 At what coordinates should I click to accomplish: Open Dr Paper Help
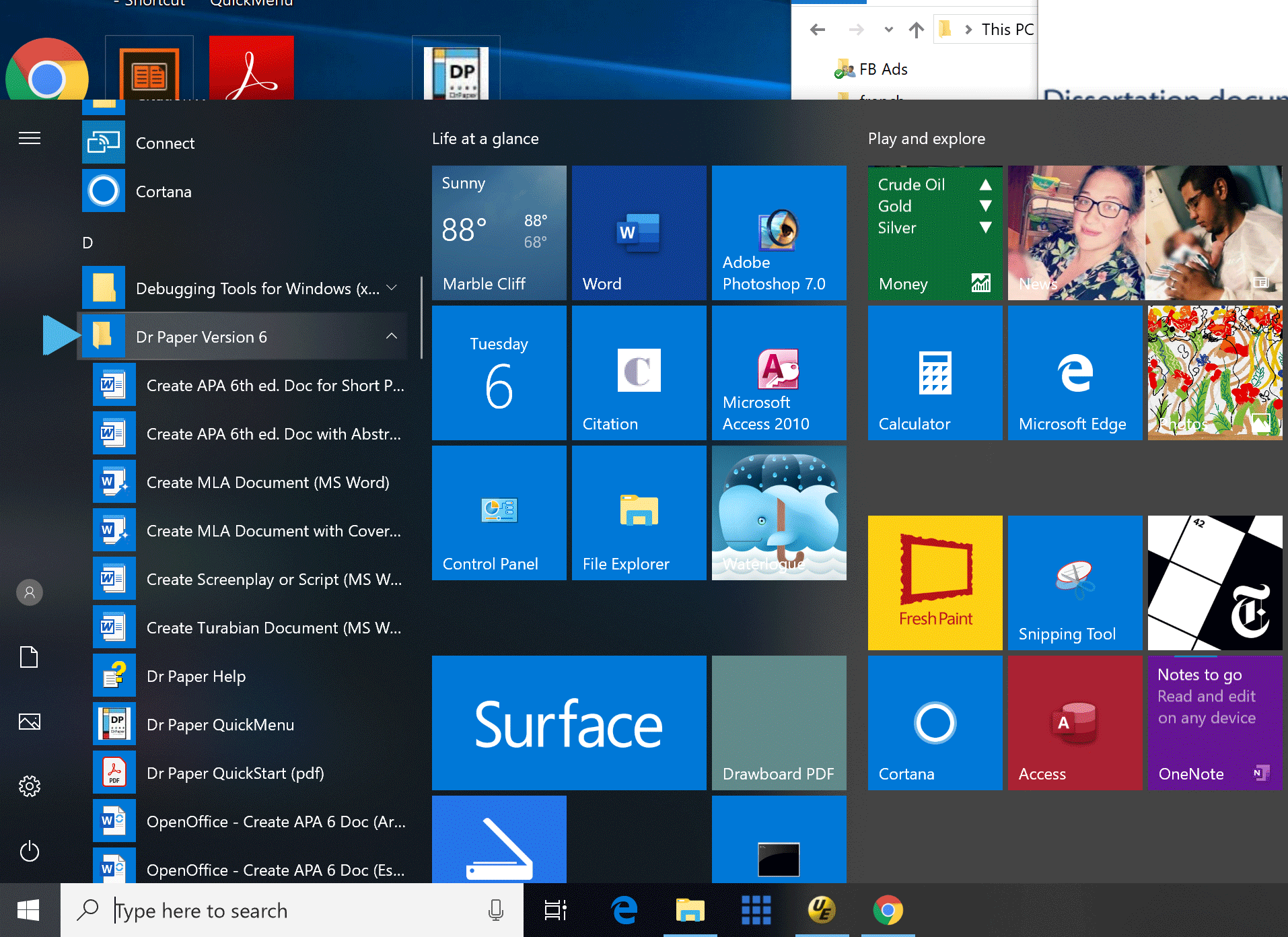click(x=196, y=676)
